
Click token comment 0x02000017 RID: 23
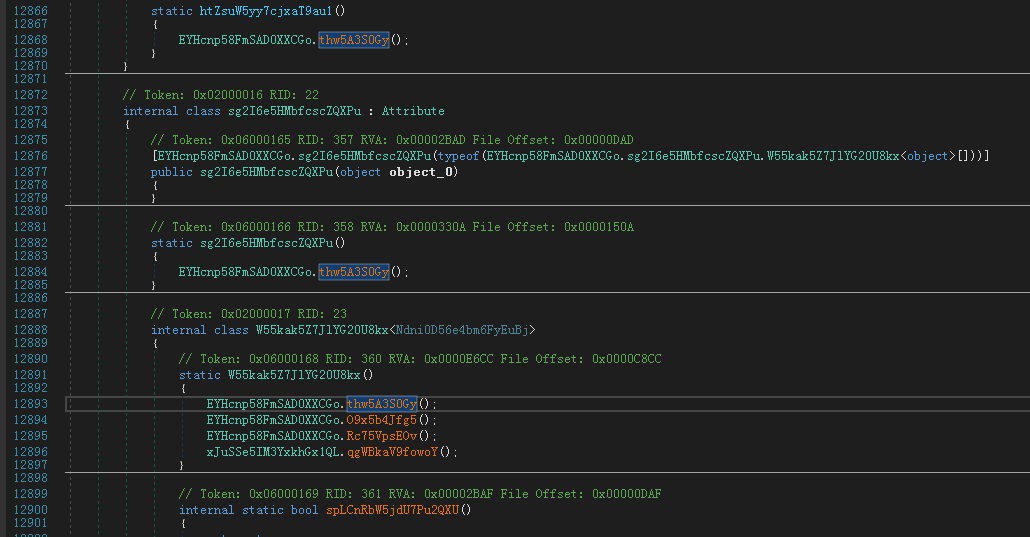(x=249, y=314)
